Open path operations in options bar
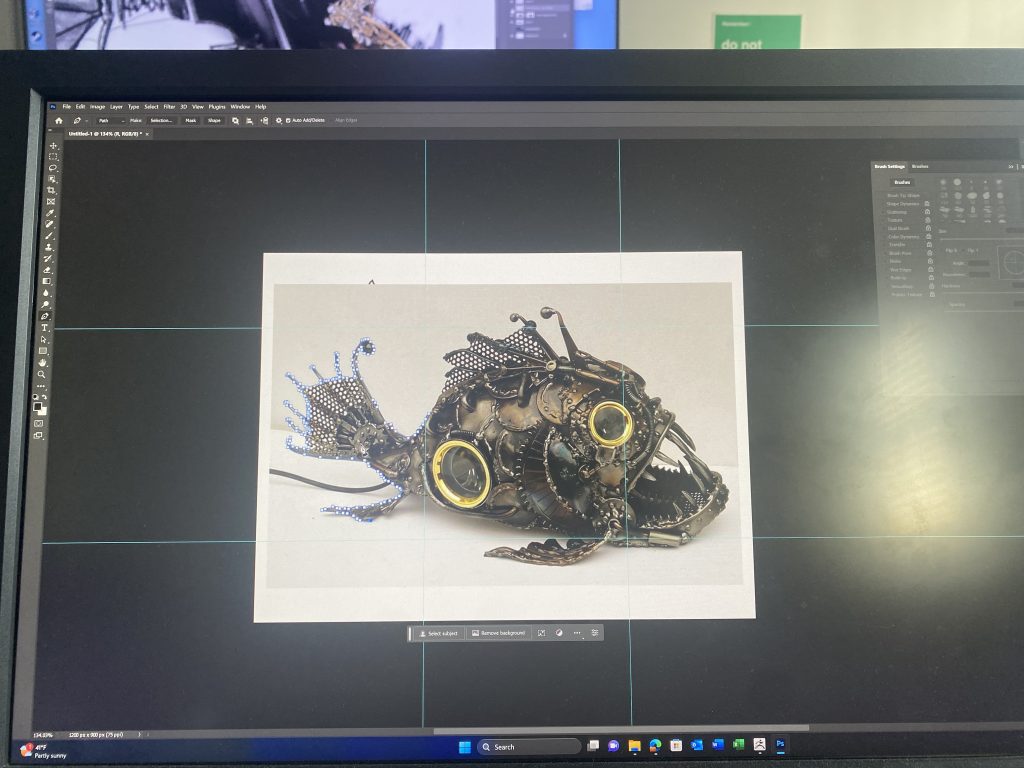Screen dimensions: 1024x768 [235, 121]
